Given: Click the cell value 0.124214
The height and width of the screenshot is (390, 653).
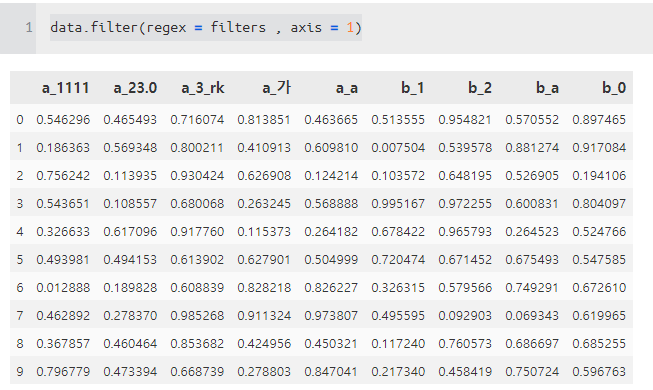Looking at the screenshot, I should tap(331, 175).
